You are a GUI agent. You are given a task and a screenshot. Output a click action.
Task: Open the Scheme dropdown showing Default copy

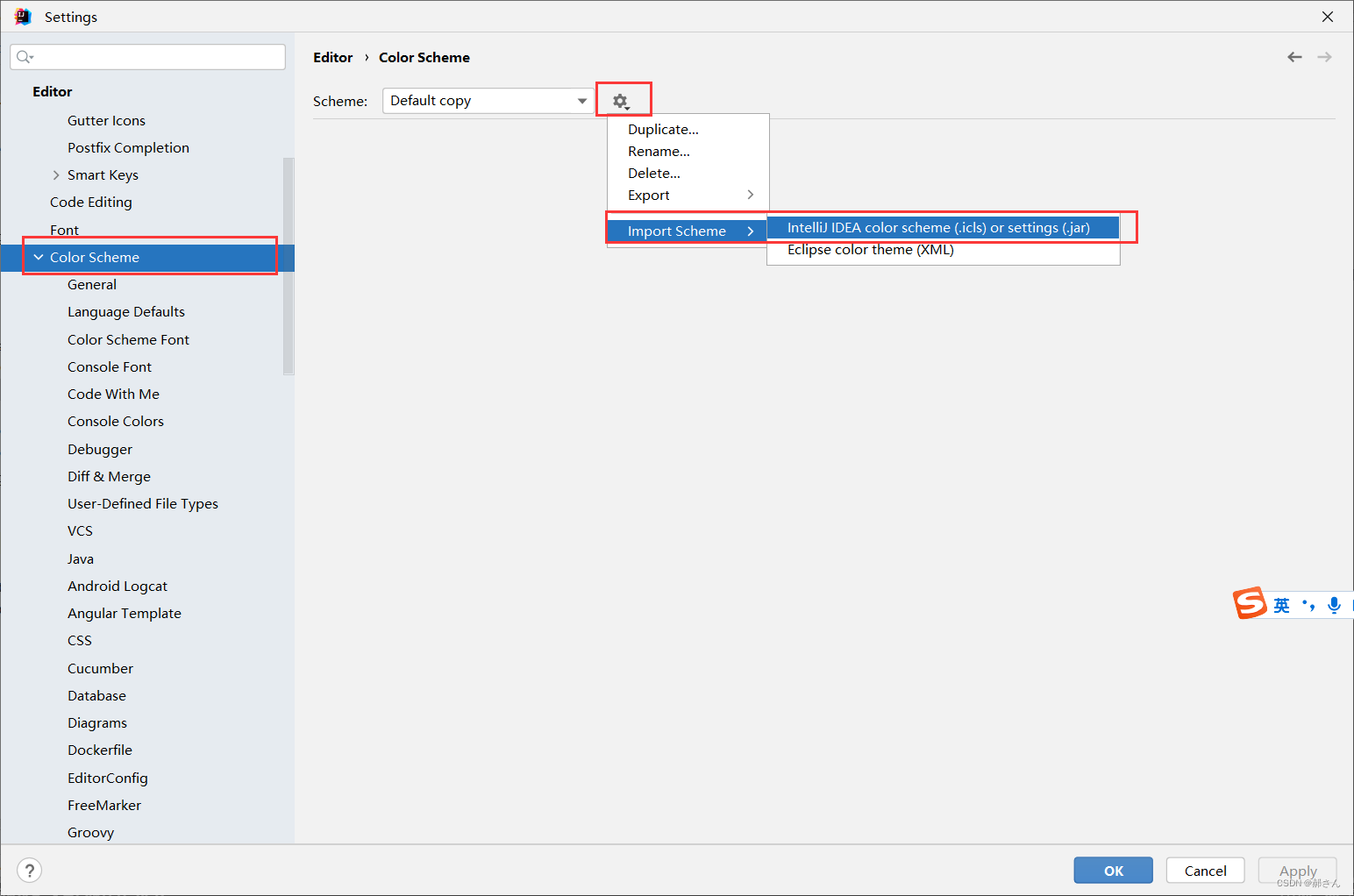[488, 101]
